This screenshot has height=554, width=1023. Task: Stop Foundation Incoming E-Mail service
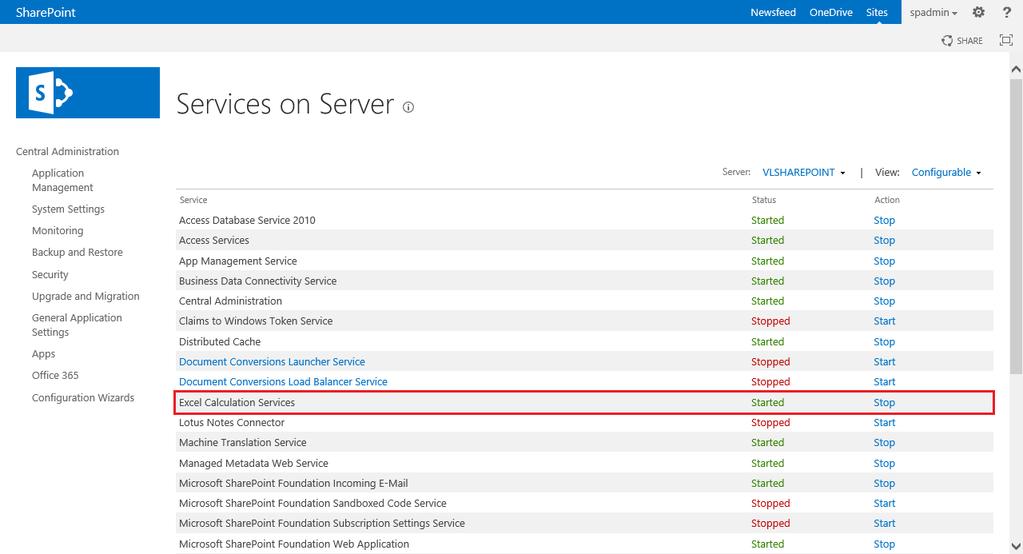pos(884,484)
